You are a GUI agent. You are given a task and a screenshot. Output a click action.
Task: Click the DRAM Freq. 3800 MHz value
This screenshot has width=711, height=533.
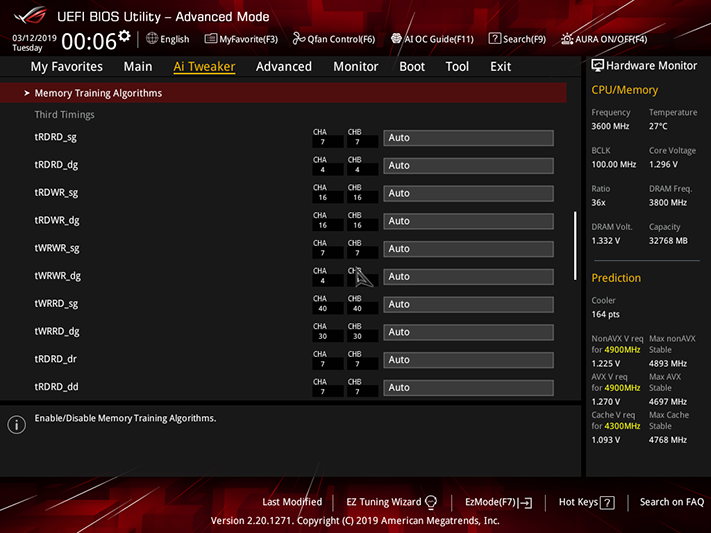pos(667,202)
